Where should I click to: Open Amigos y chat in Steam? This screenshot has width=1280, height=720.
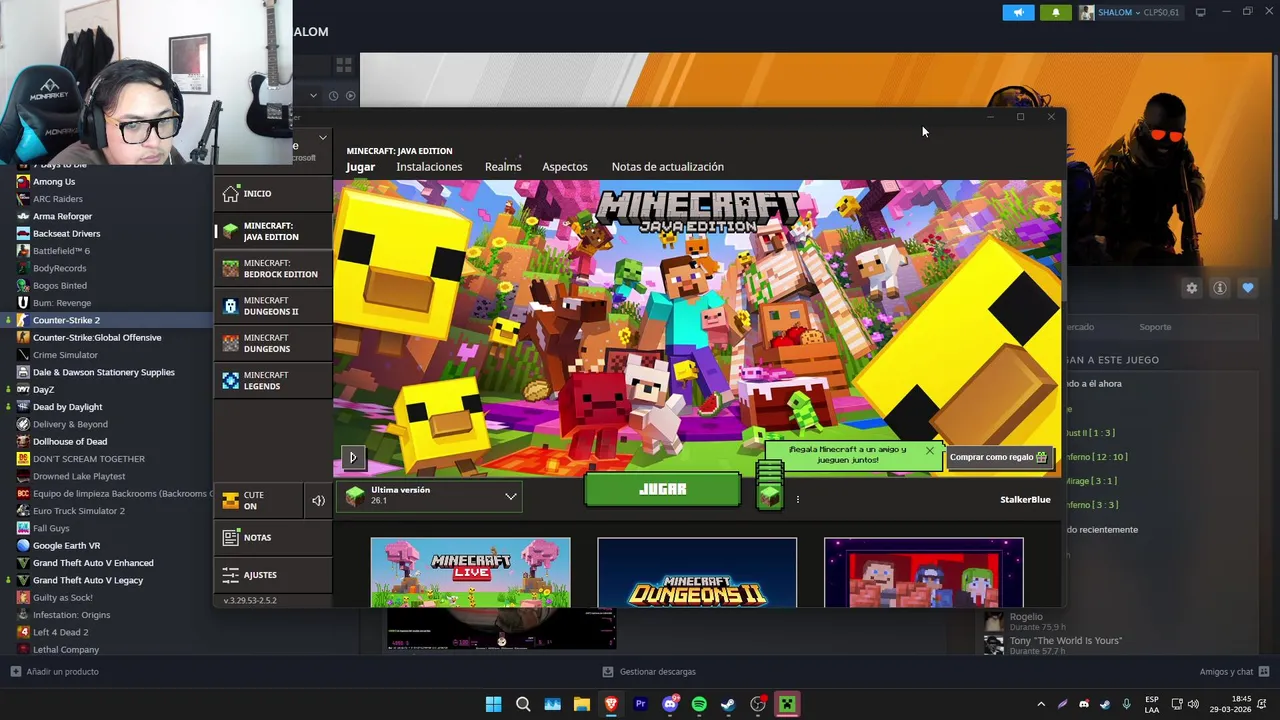click(x=1235, y=672)
